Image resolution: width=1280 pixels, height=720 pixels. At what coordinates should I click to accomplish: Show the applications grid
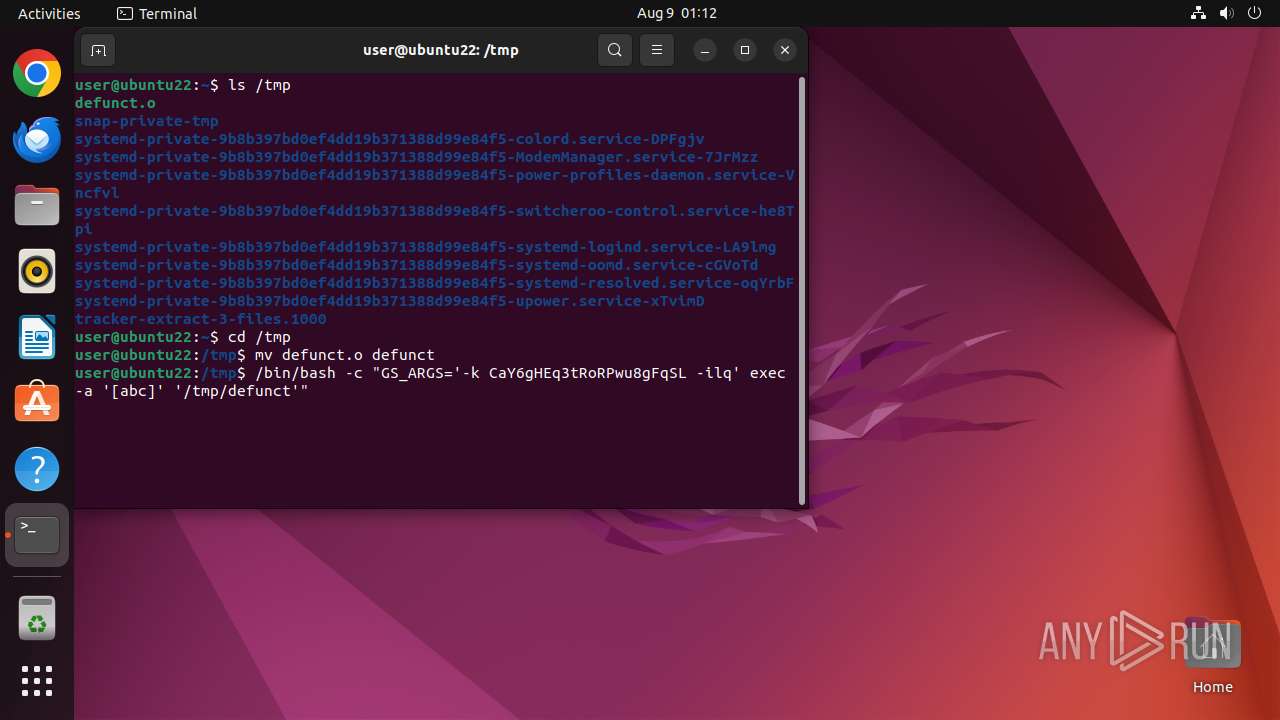tap(37, 681)
